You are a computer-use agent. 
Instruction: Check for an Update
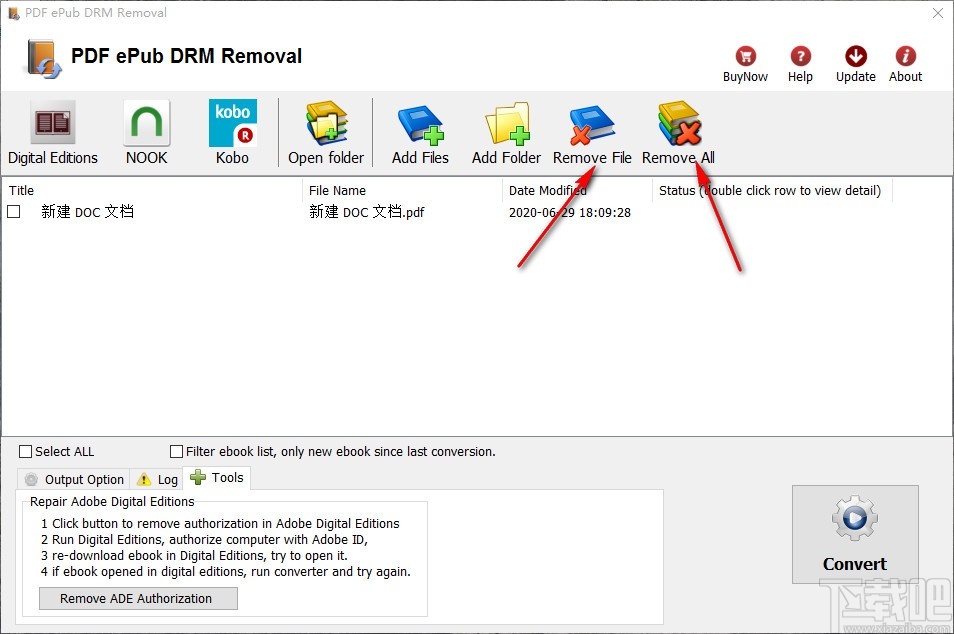855,64
